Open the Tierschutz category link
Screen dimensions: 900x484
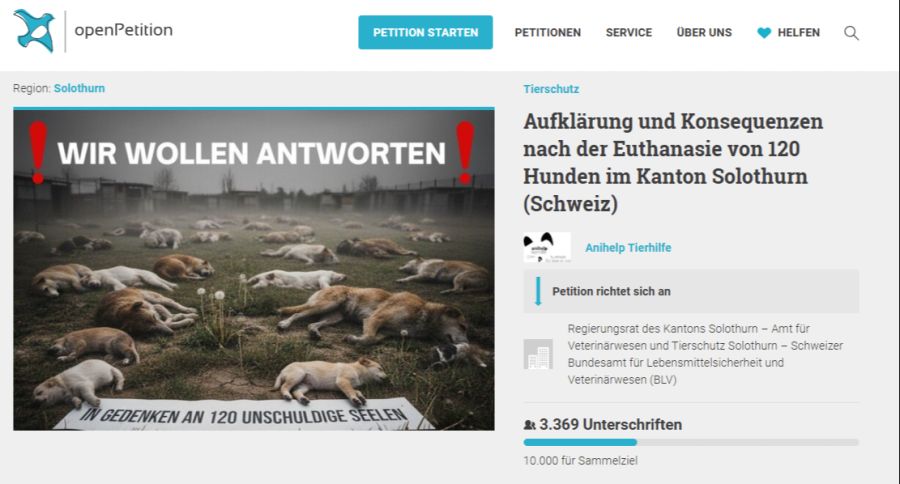551,89
